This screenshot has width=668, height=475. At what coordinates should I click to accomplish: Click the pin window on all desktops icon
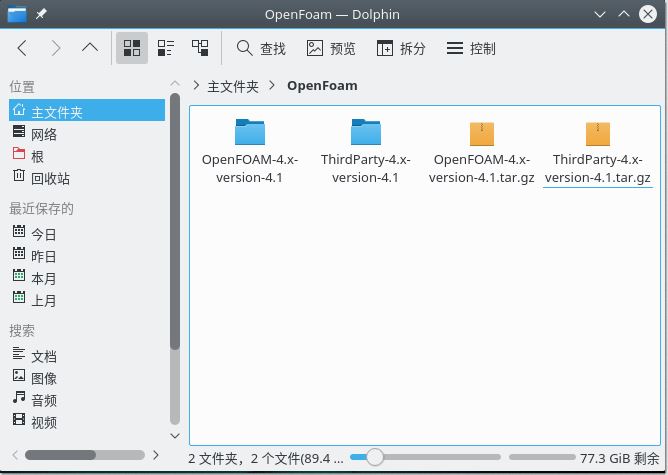(x=41, y=14)
